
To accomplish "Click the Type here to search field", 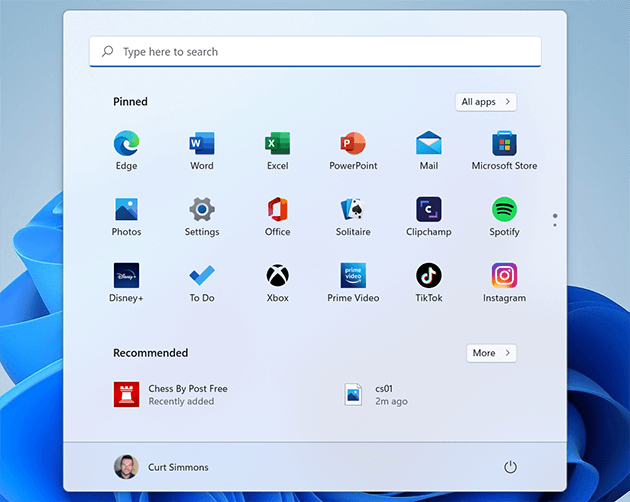I will coord(315,52).
